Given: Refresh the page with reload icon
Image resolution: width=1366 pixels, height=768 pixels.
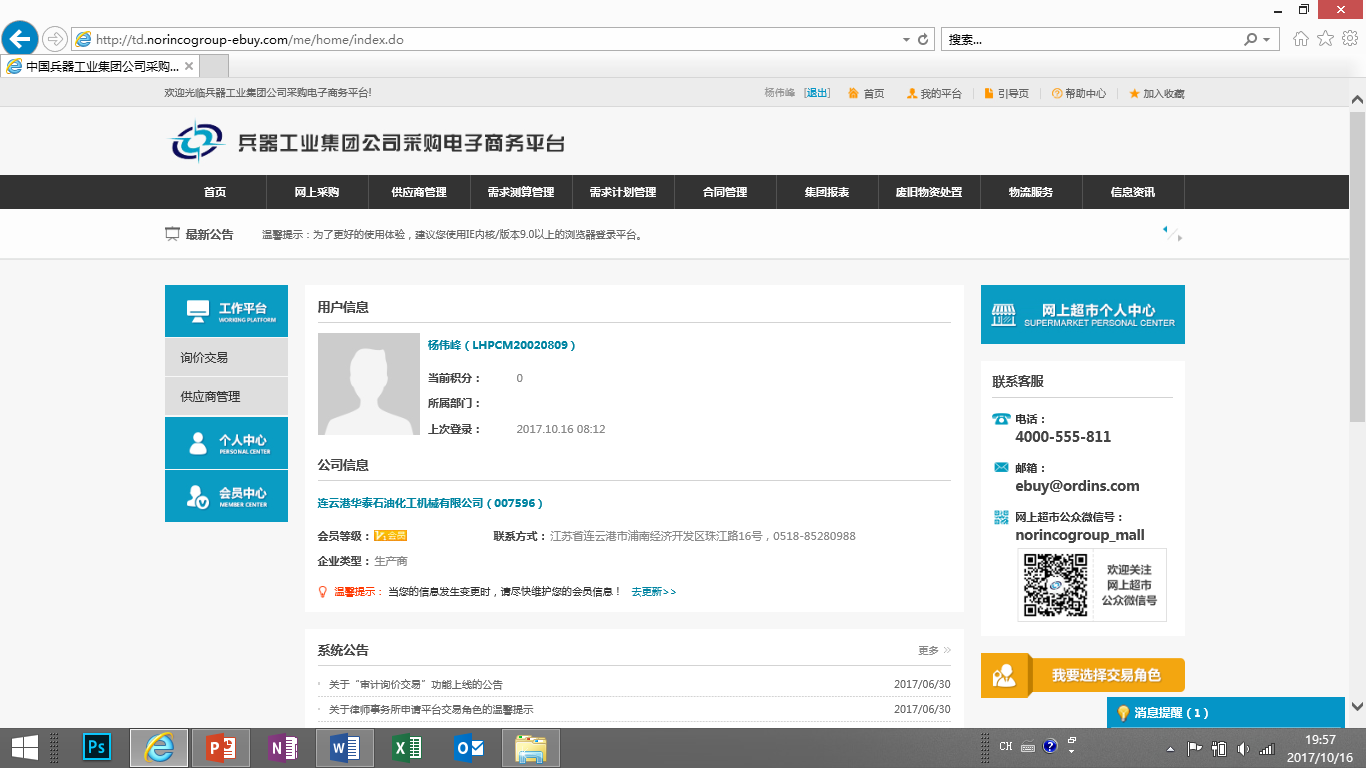Looking at the screenshot, I should coord(923,40).
